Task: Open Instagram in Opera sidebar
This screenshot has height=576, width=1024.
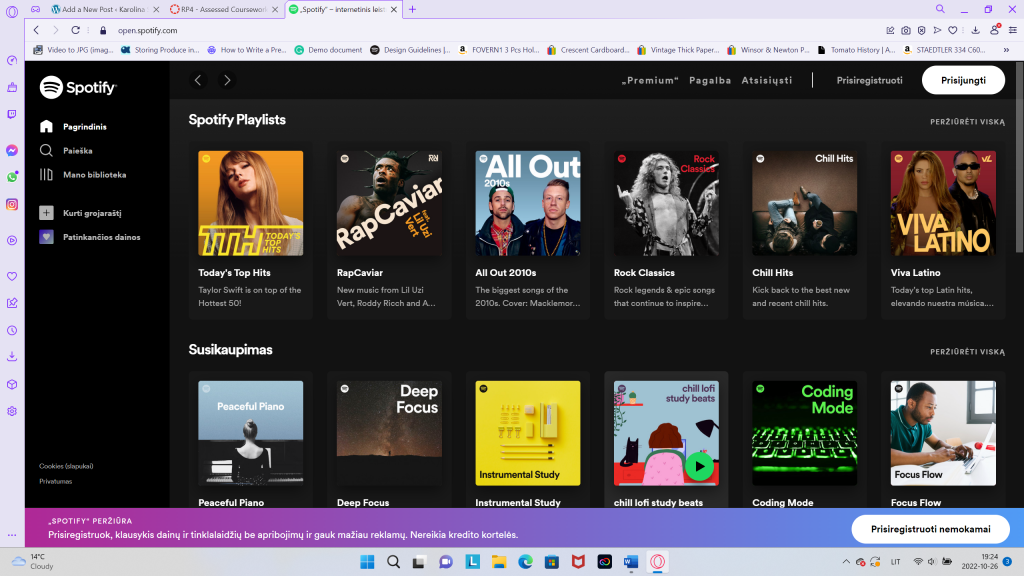Action: 12,204
